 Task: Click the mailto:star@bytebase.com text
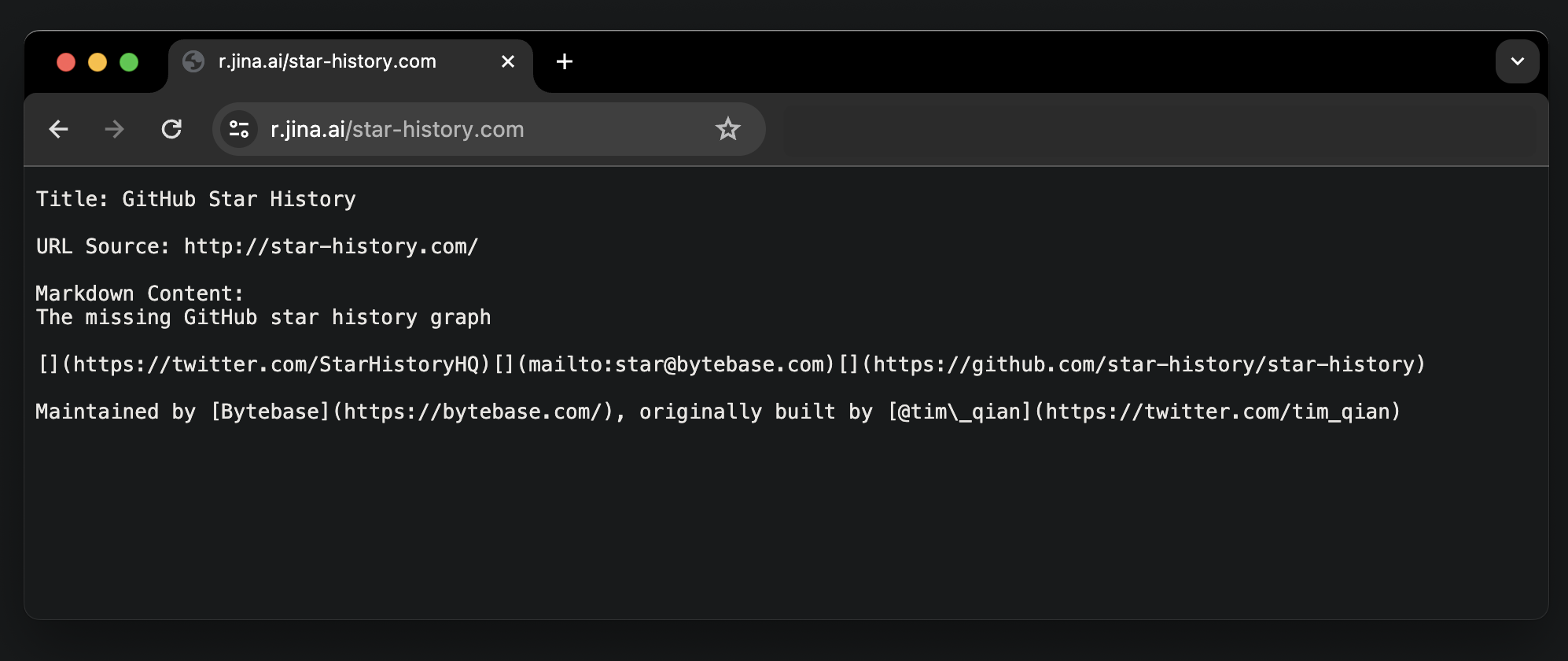[676, 364]
